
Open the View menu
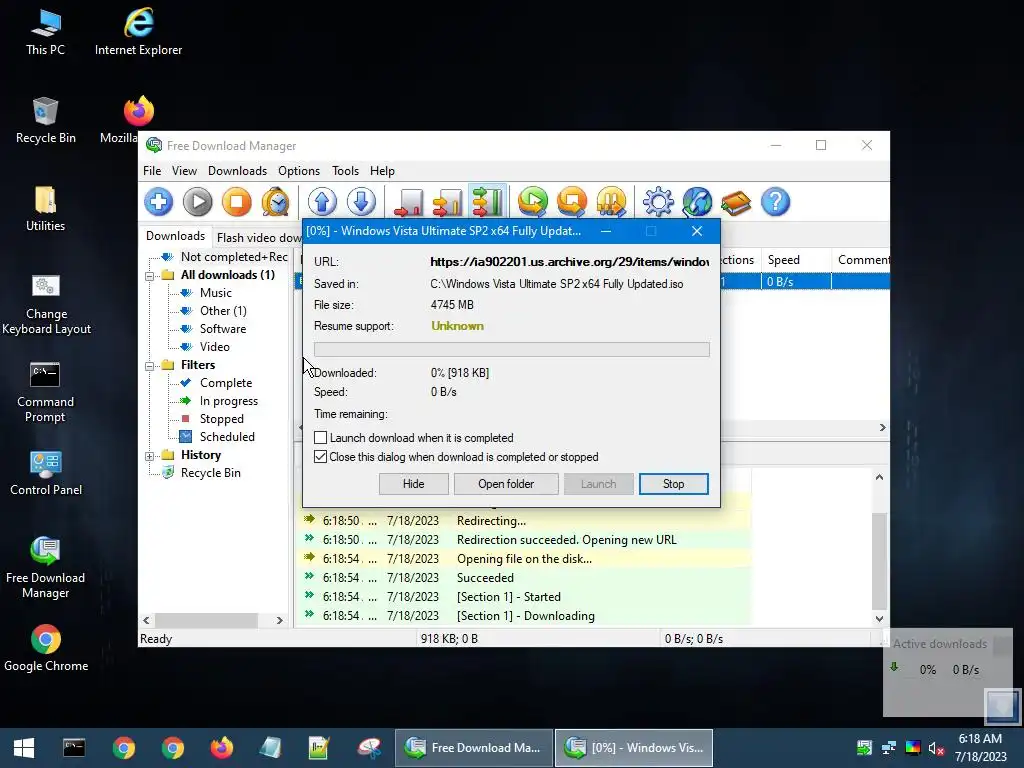pyautogui.click(x=184, y=170)
